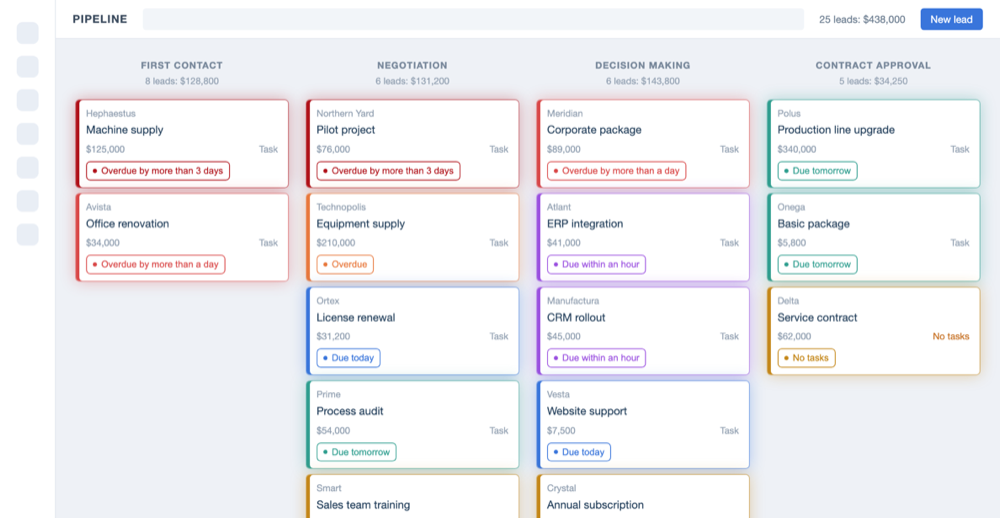Click Avista 'Overdue by more than a day' badge
The image size is (1000, 518).
pyautogui.click(x=156, y=264)
